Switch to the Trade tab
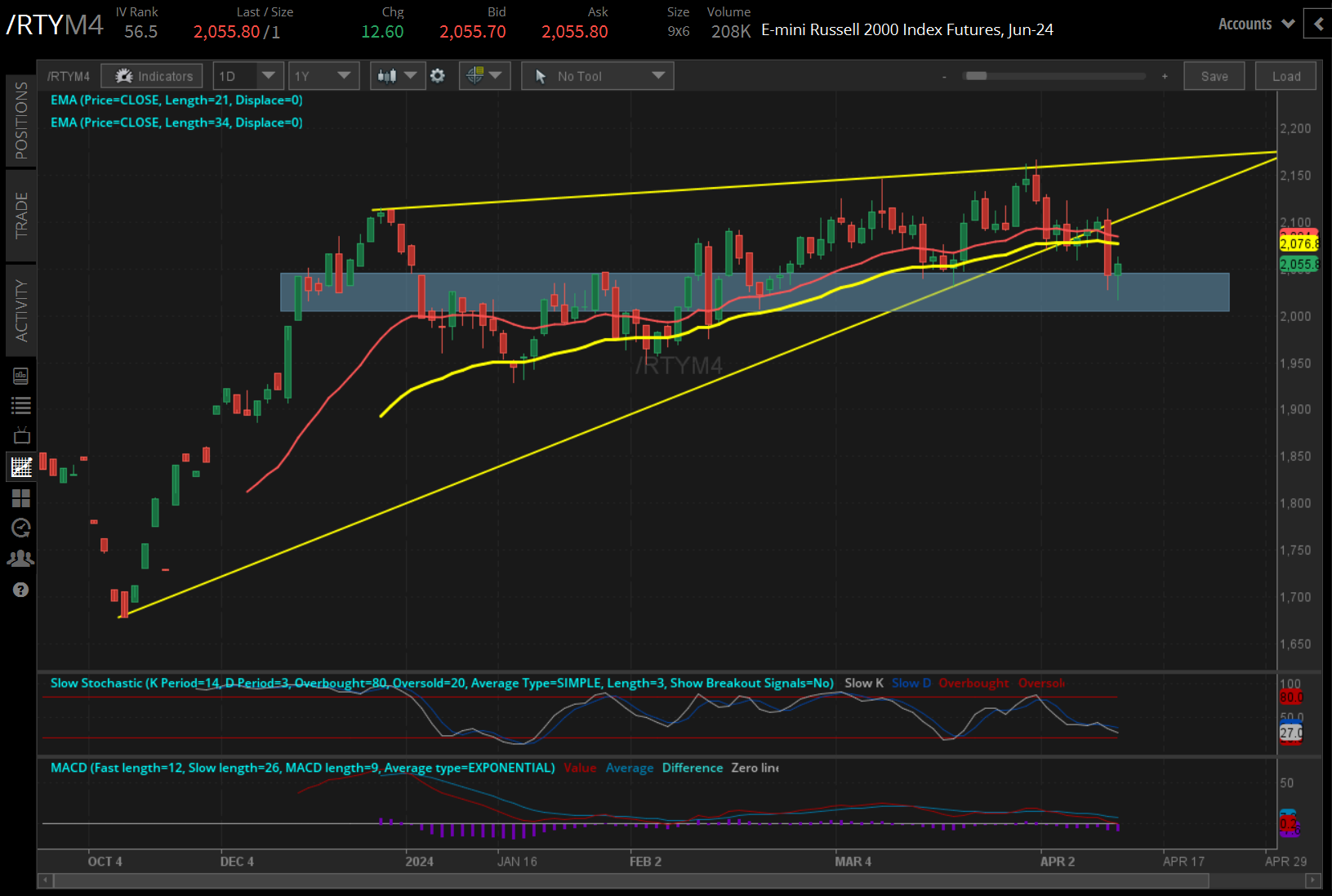 tap(21, 215)
